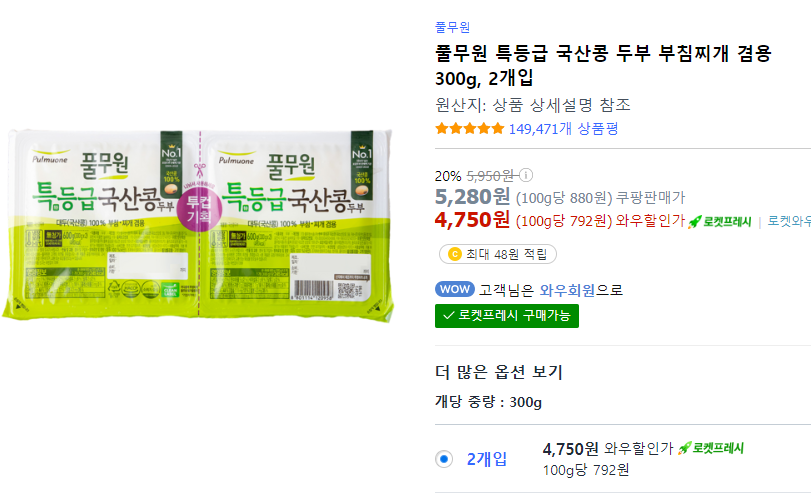Click the 로켓프레시 badge next to 와우할인가 price
This screenshot has width=811, height=495.
pyautogui.click(x=719, y=221)
